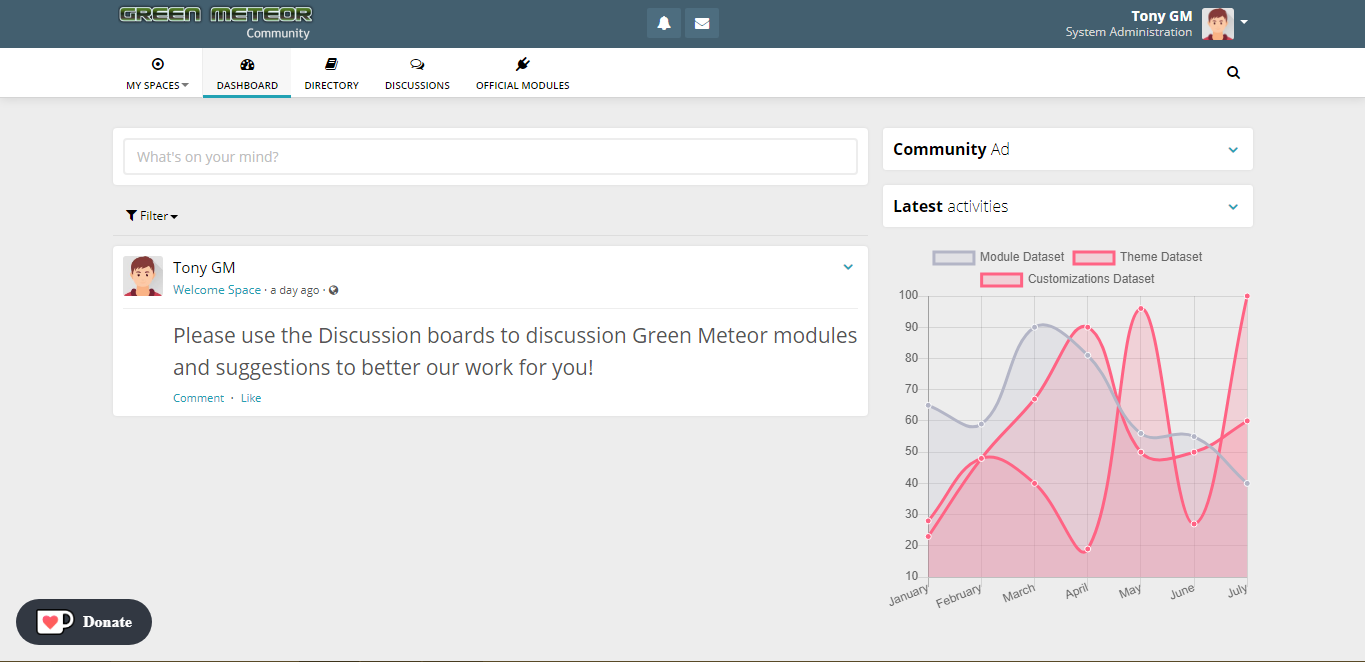Click Comment under the post
The image size is (1365, 662).
tap(198, 398)
